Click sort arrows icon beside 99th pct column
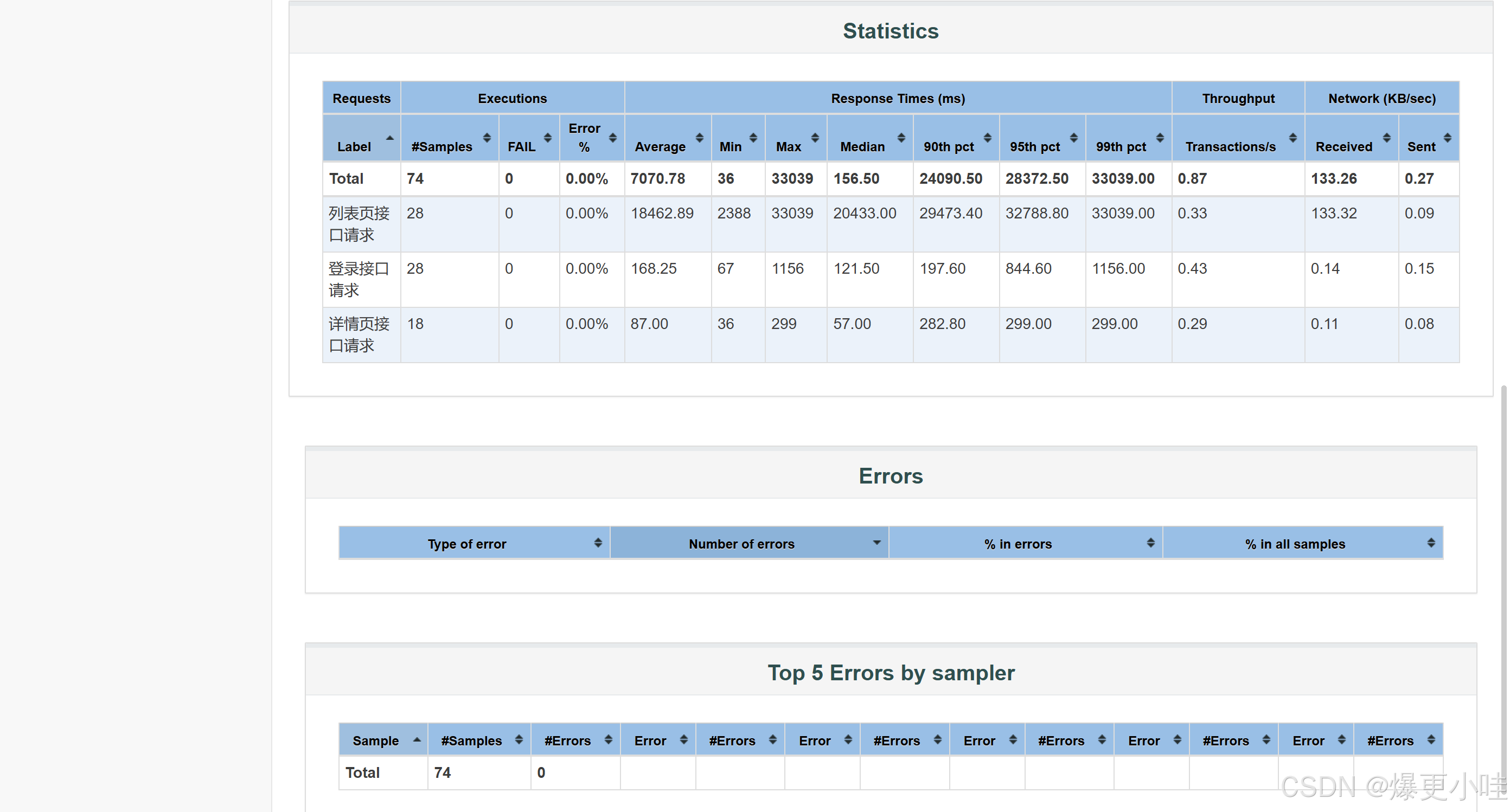Image resolution: width=1510 pixels, height=812 pixels. 1160,138
